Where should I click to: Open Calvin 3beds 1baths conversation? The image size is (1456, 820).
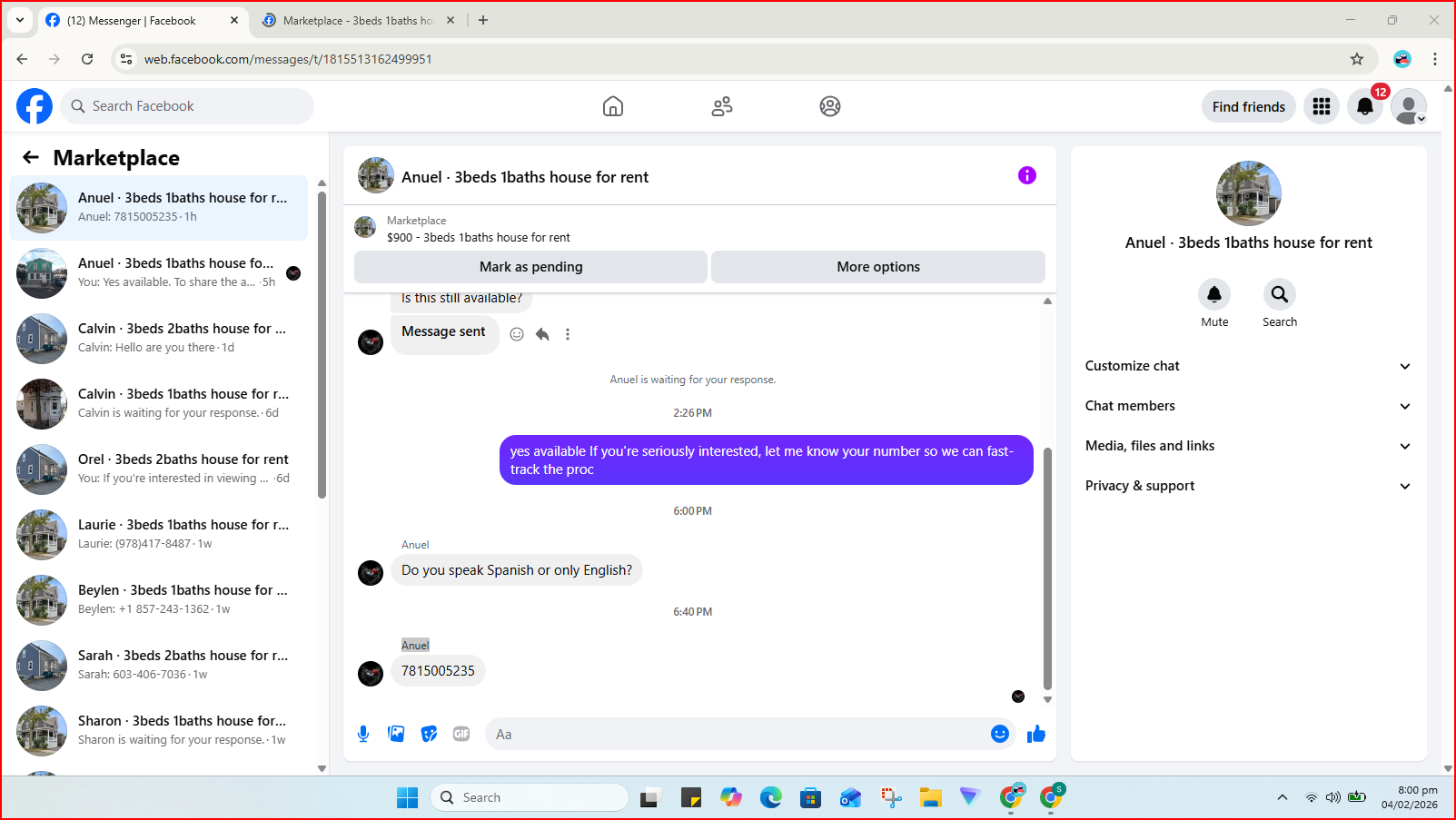point(159,404)
